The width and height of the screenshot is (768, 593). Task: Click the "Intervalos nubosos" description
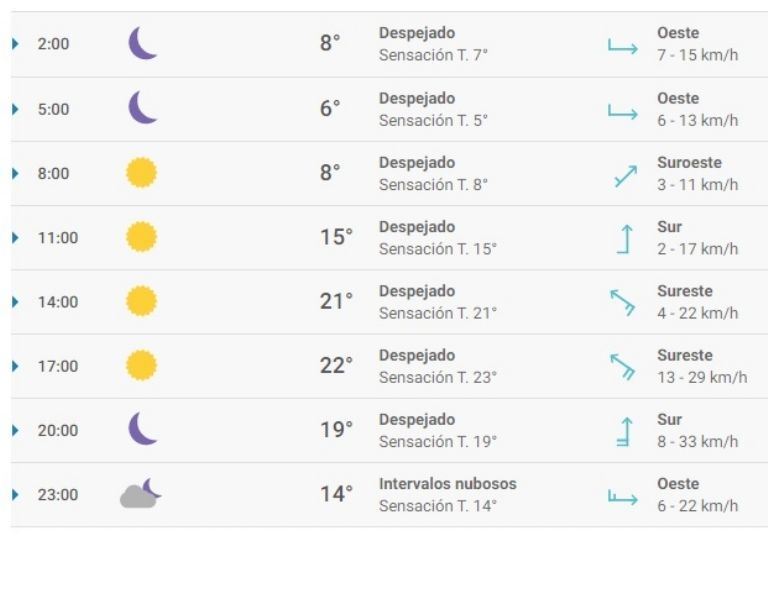point(447,484)
